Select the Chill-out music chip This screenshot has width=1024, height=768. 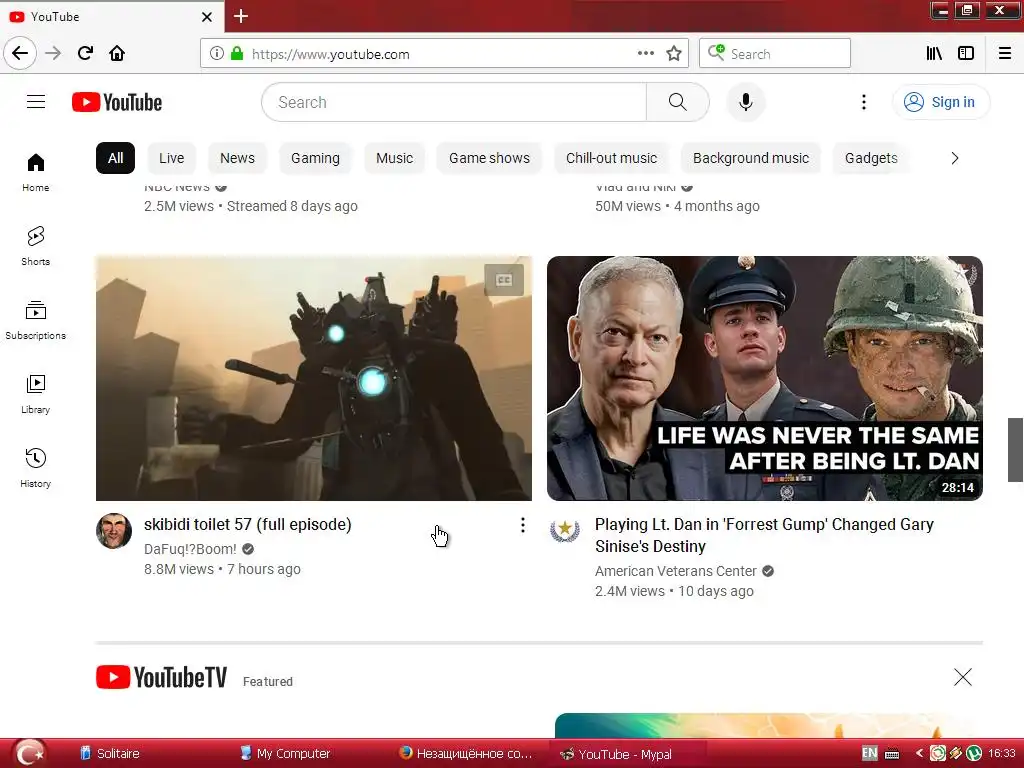611,158
